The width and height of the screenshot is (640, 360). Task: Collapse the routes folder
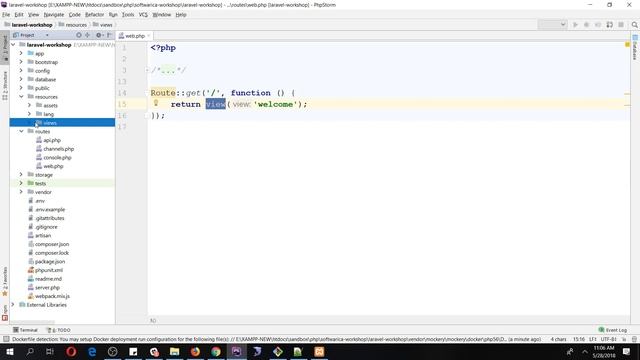21,131
